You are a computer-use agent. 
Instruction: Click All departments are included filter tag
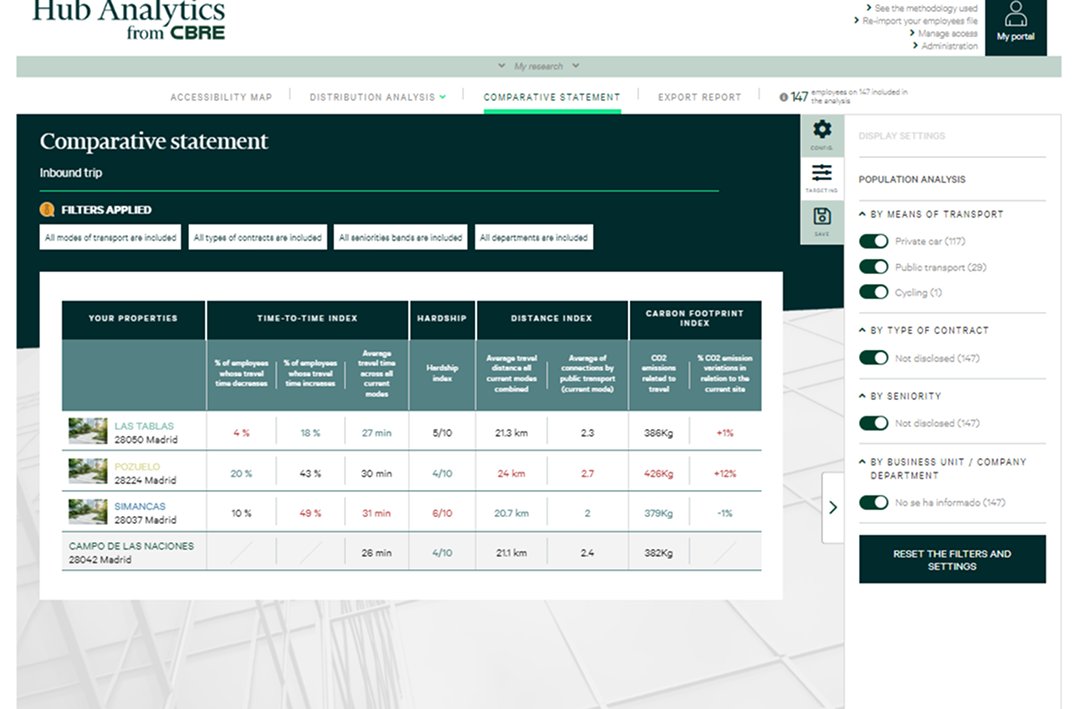point(534,237)
